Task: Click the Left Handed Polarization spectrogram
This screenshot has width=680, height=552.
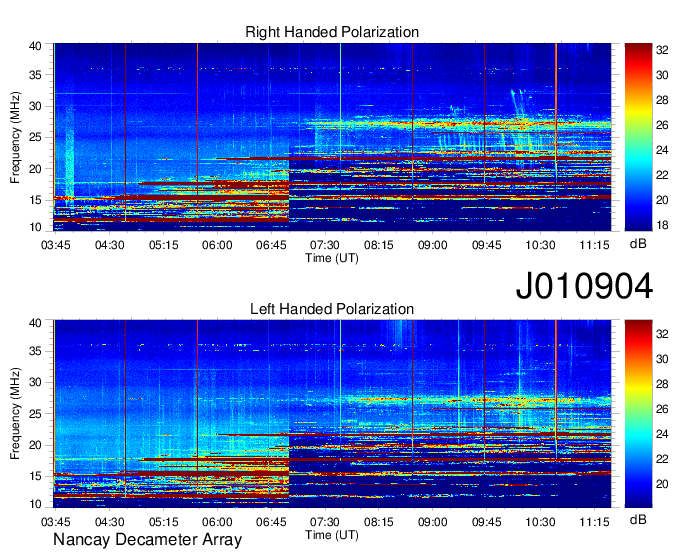Action: pos(332,414)
